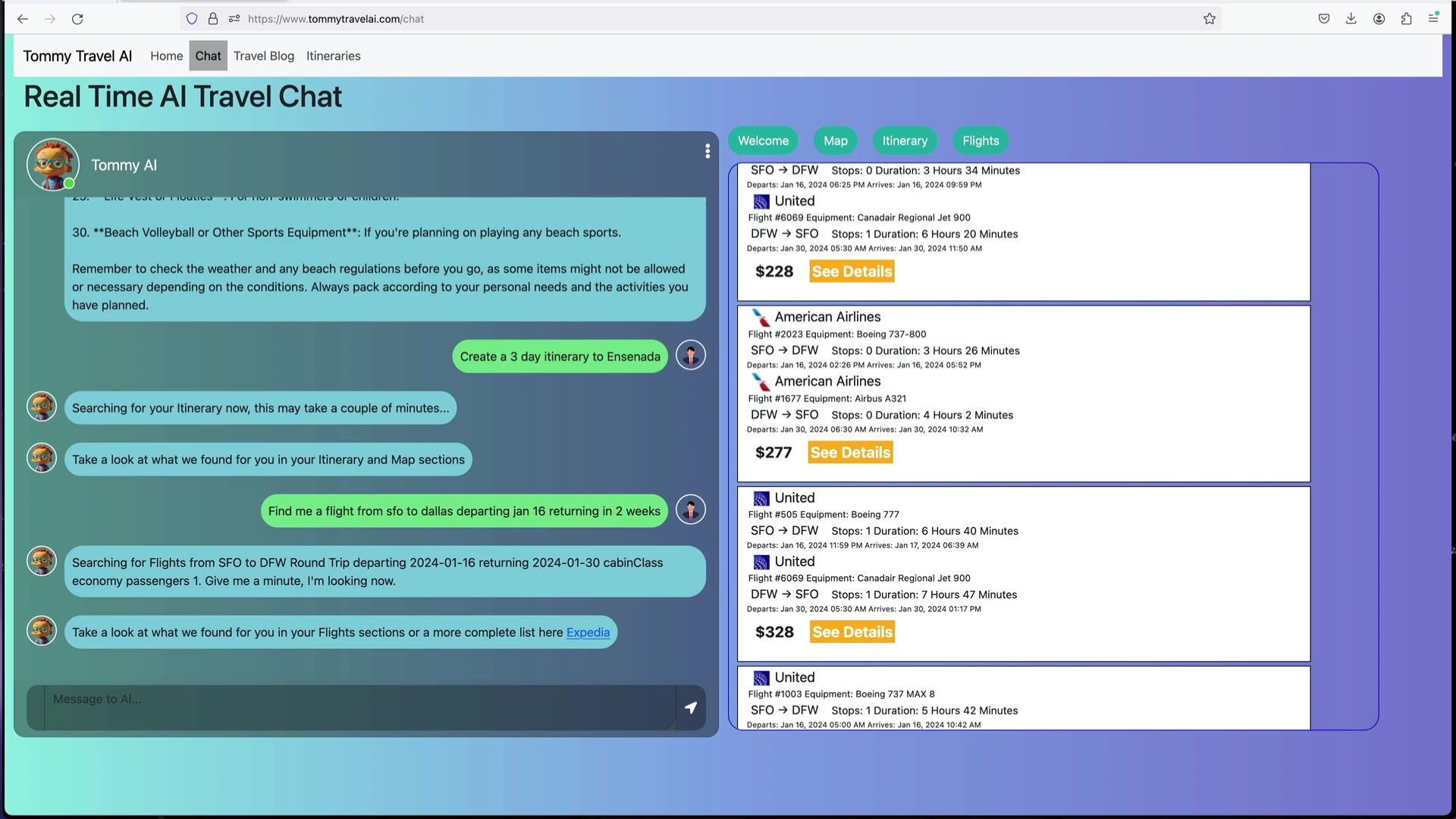Click United logo for Flight #1003

pyautogui.click(x=761, y=678)
